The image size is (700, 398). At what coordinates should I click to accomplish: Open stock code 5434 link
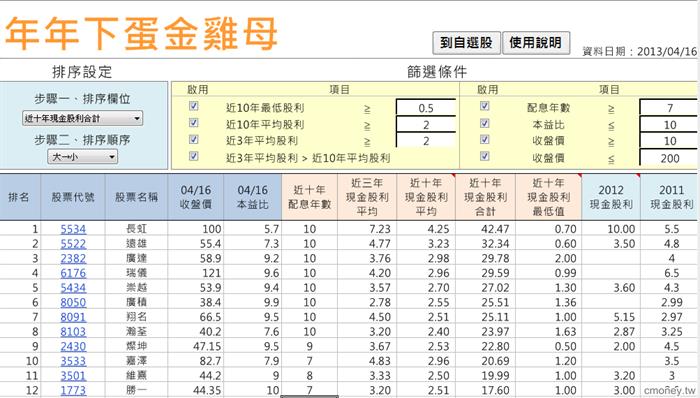(73, 288)
